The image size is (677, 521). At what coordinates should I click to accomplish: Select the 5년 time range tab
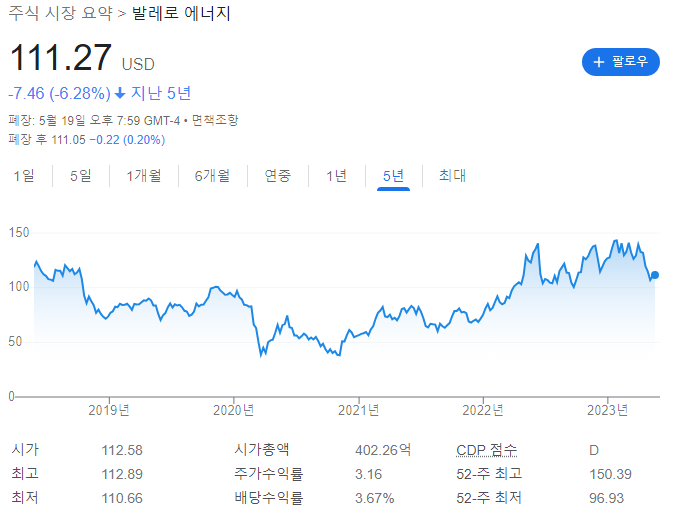[x=393, y=176]
